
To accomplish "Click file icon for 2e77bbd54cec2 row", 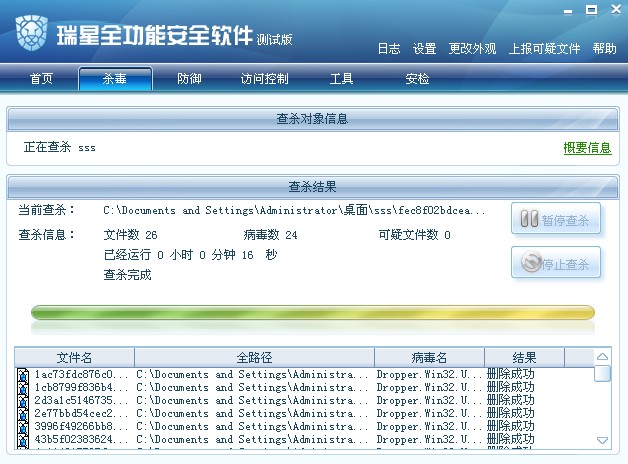I will click(x=23, y=414).
